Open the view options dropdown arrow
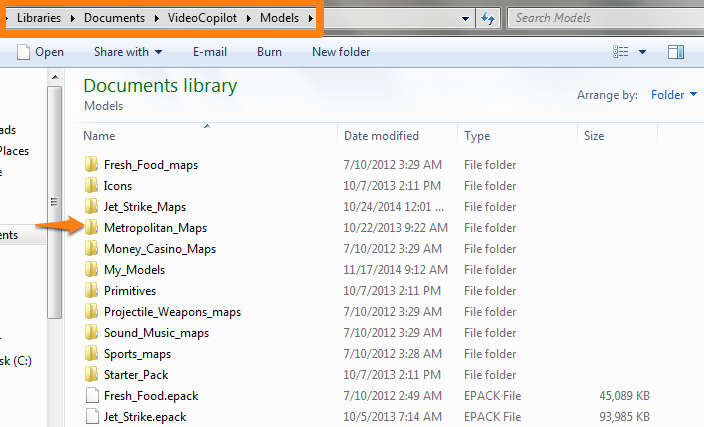This screenshot has height=427, width=704. point(642,52)
